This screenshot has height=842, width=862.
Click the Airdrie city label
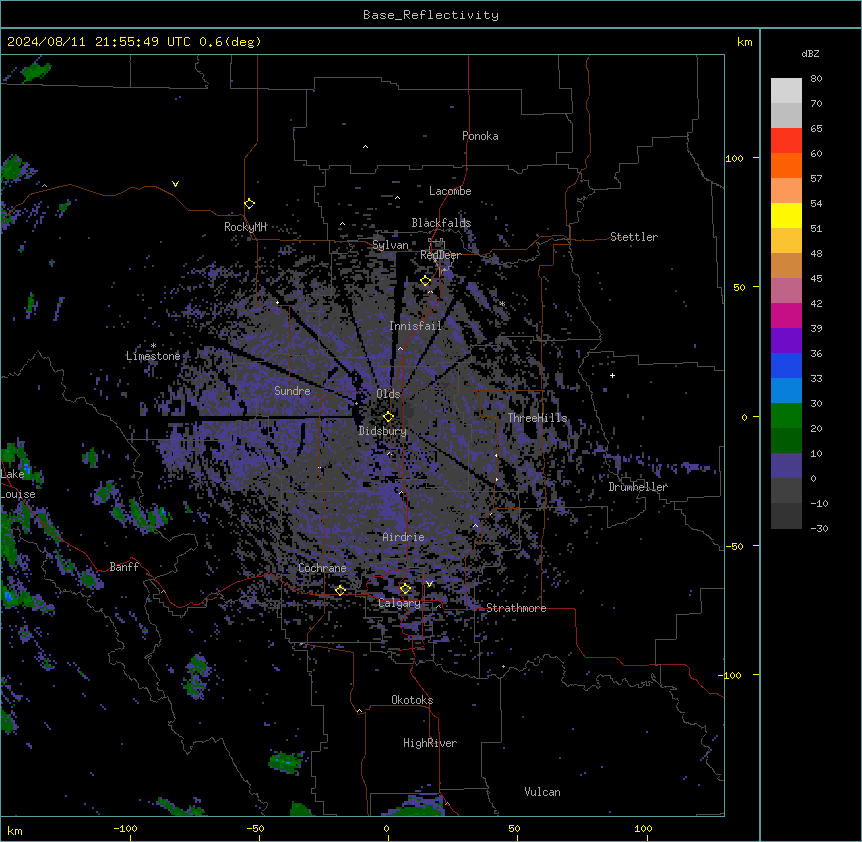click(x=404, y=537)
